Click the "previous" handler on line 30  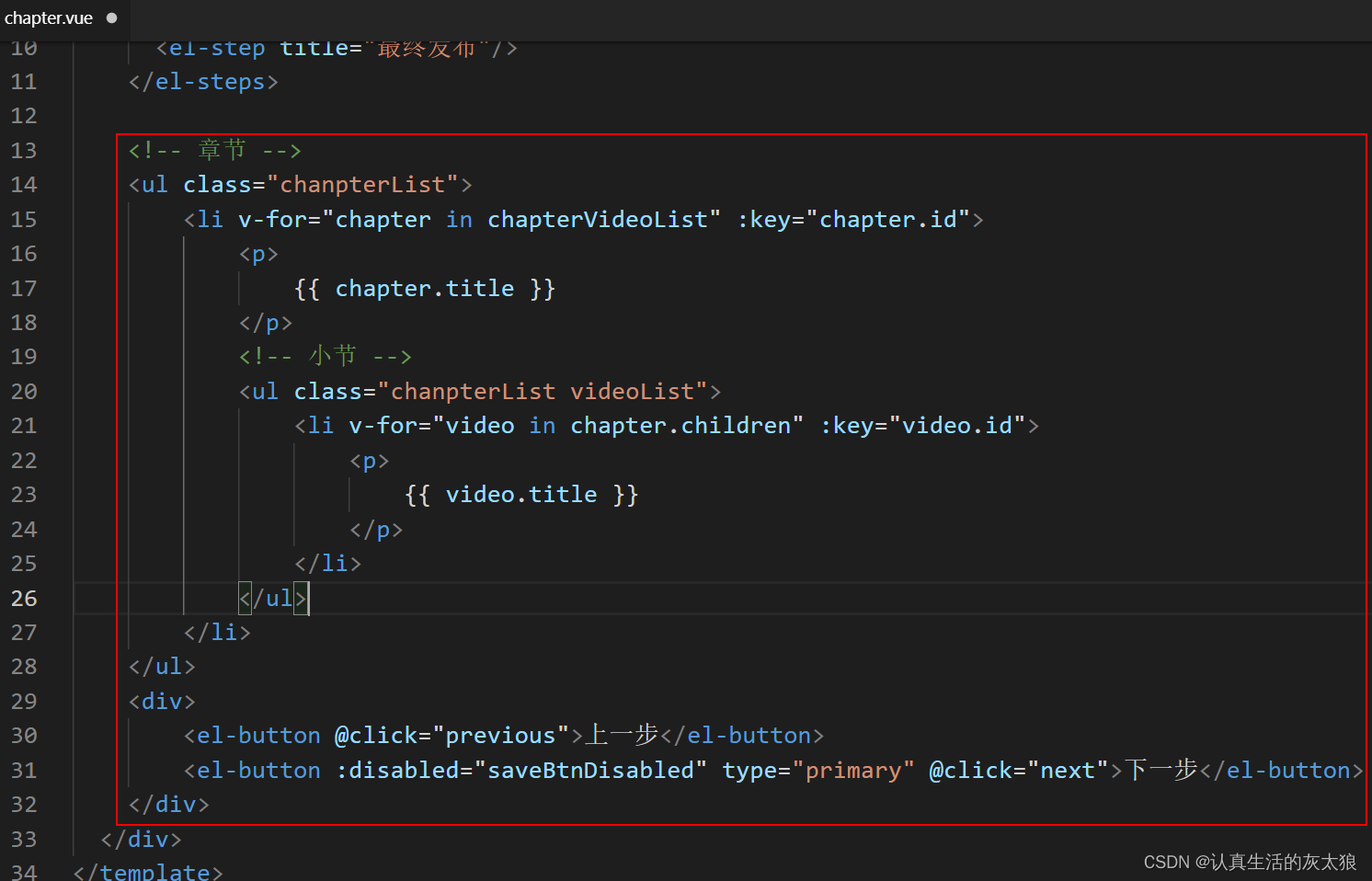(501, 736)
